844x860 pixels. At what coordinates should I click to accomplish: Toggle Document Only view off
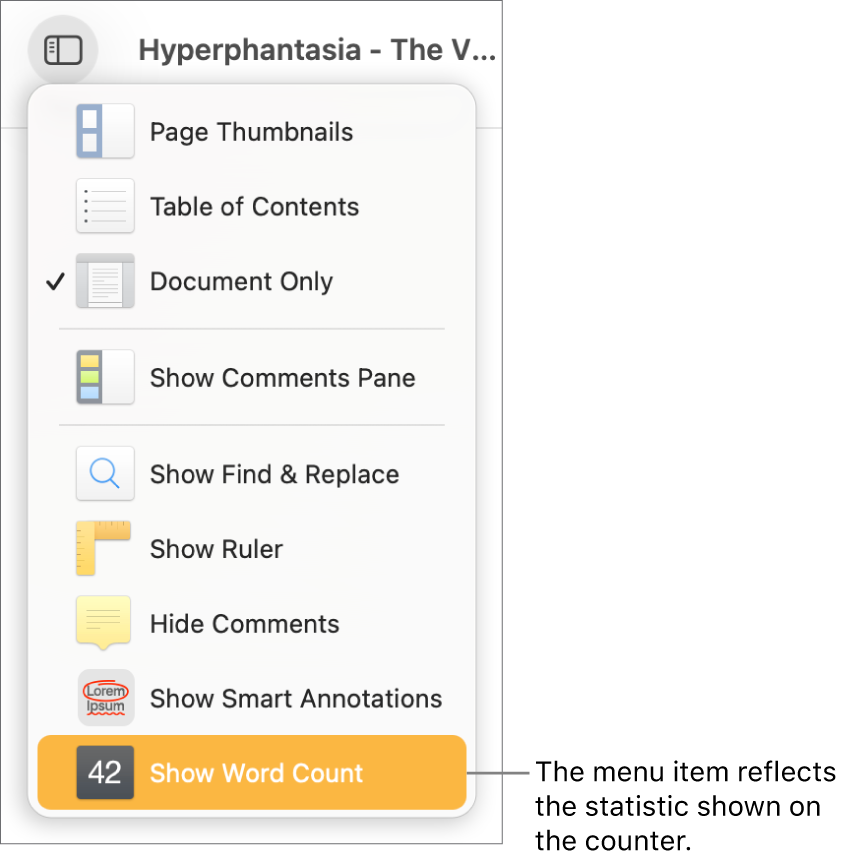(x=240, y=281)
